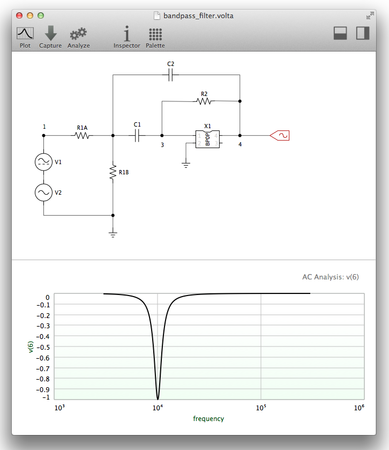Click the bandpass_filter.volta document icon
The width and height of the screenshot is (389, 450).
click(x=157, y=16)
